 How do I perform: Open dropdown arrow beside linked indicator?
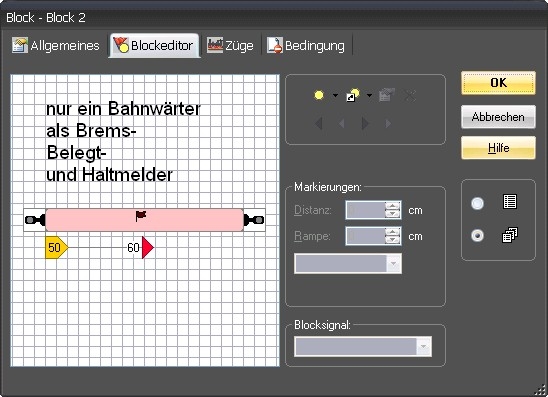click(369, 95)
